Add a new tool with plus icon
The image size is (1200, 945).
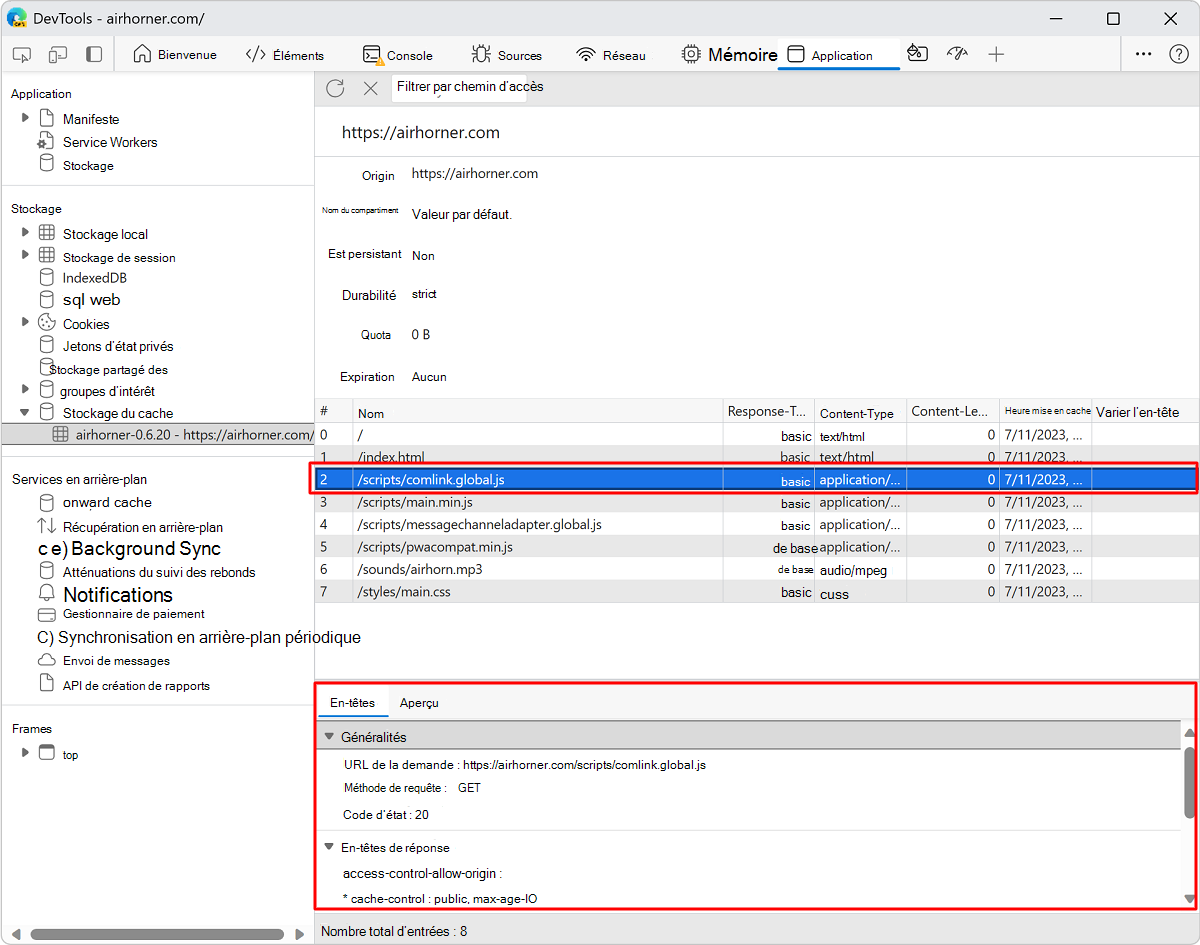coord(996,55)
